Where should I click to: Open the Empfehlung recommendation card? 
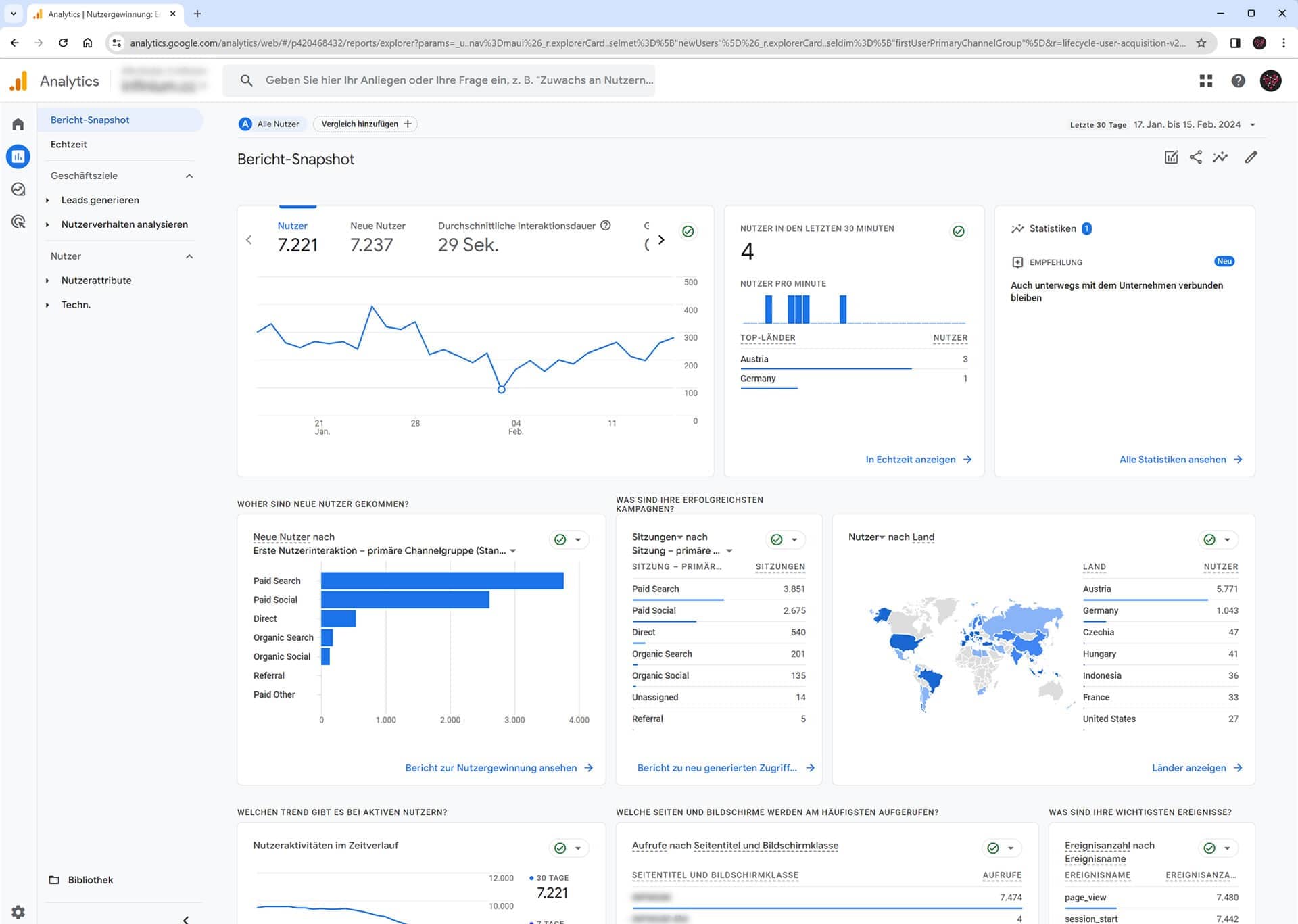(1122, 281)
